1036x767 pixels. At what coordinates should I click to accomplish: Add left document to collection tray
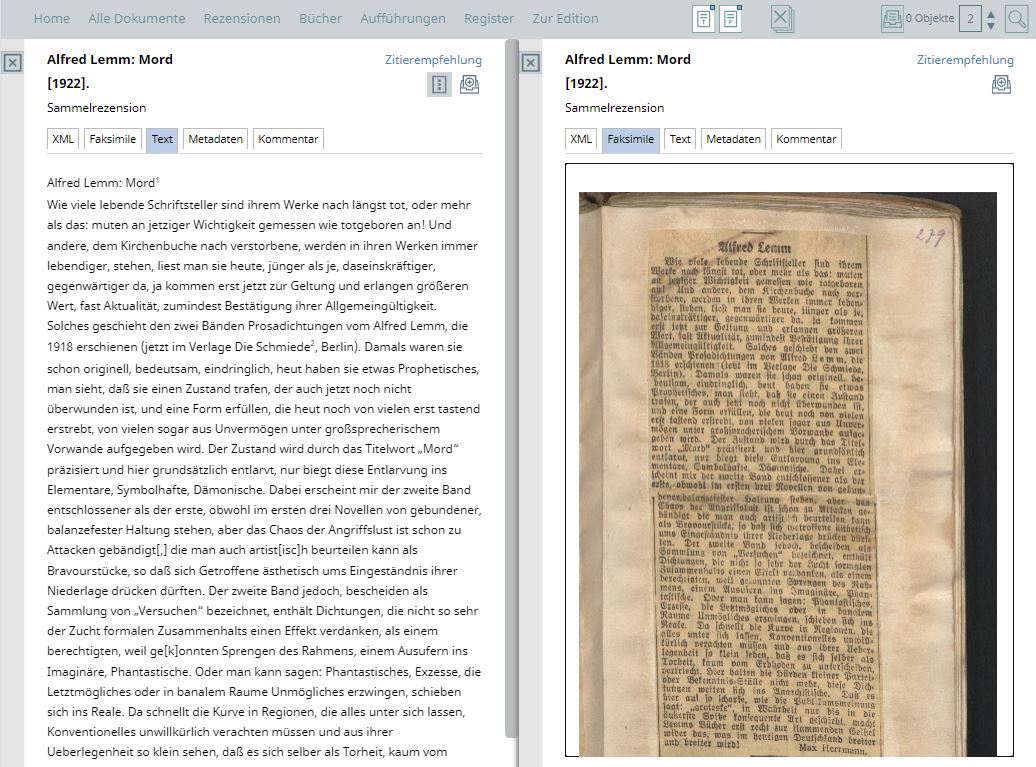point(469,84)
